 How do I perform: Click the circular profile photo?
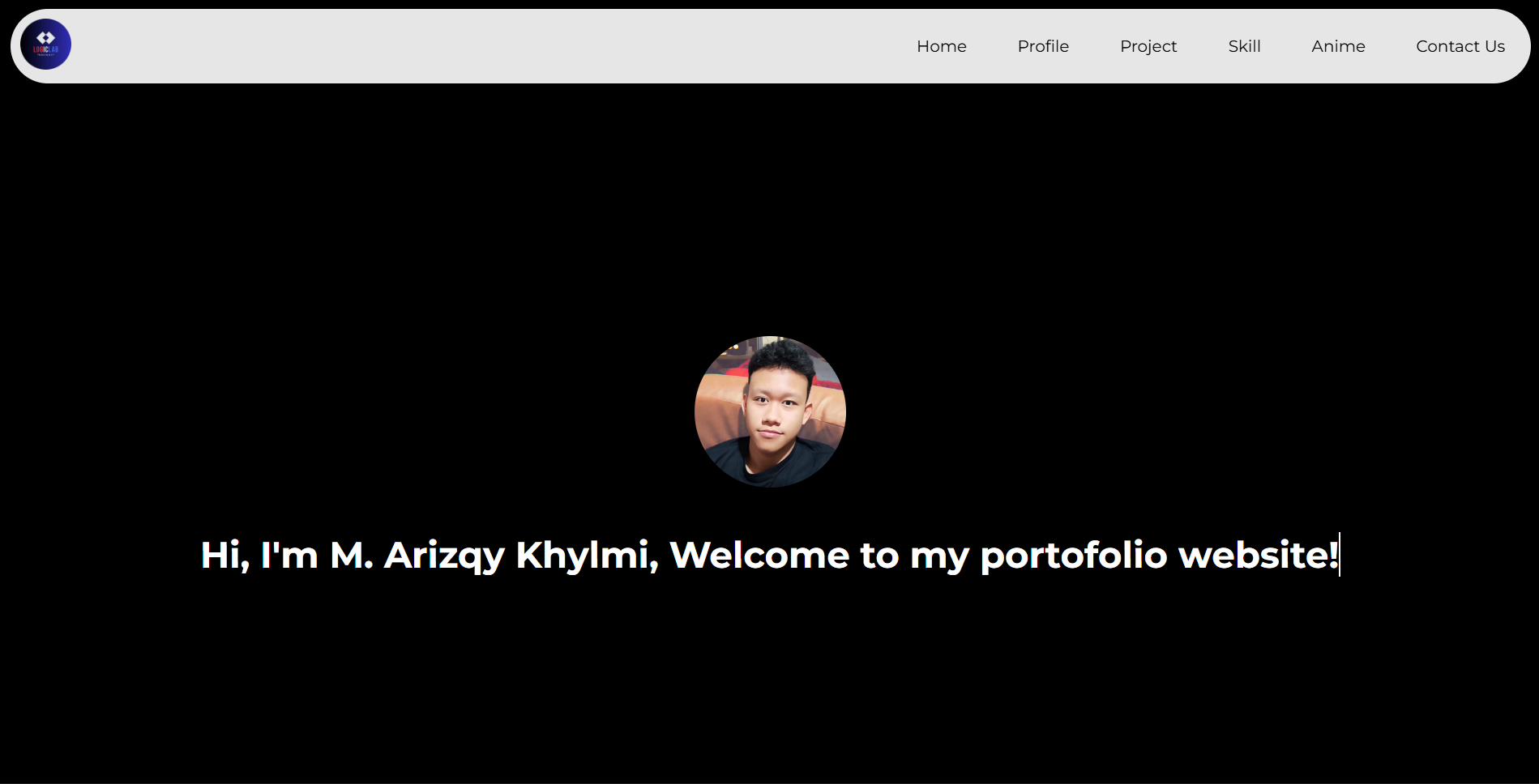tap(770, 411)
